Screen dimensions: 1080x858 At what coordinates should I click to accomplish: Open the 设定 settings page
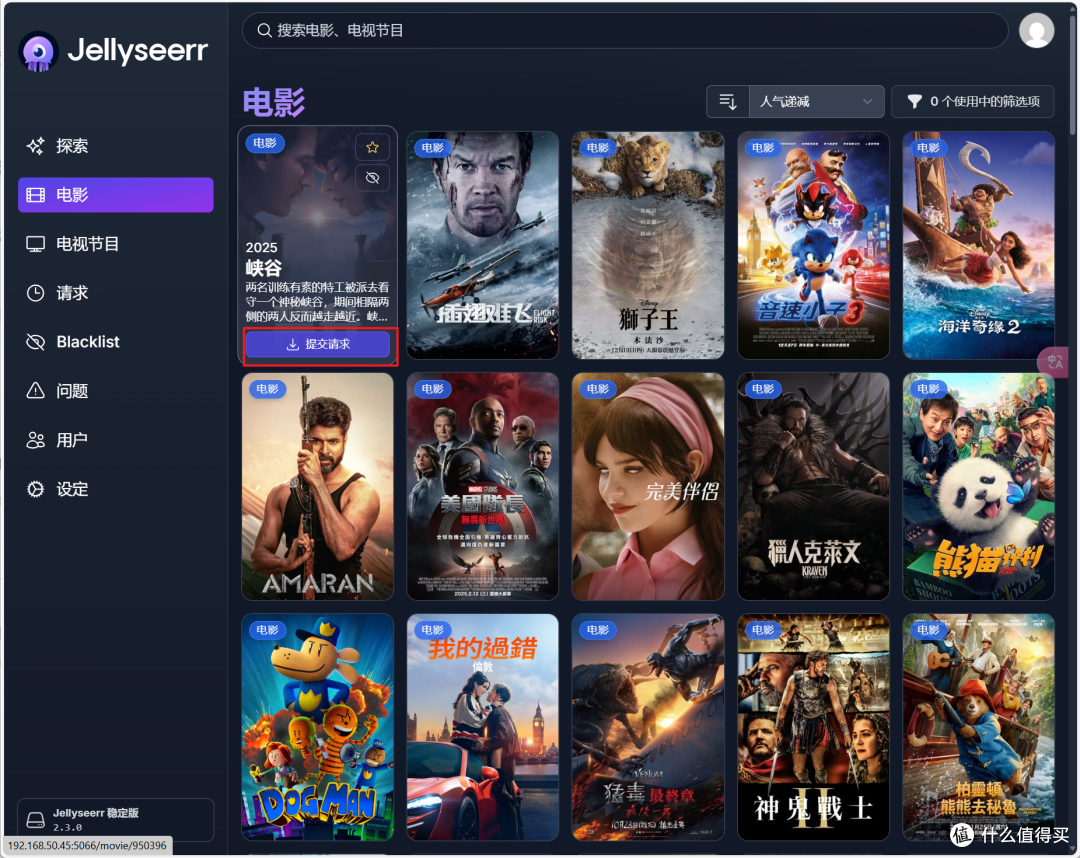[70, 489]
